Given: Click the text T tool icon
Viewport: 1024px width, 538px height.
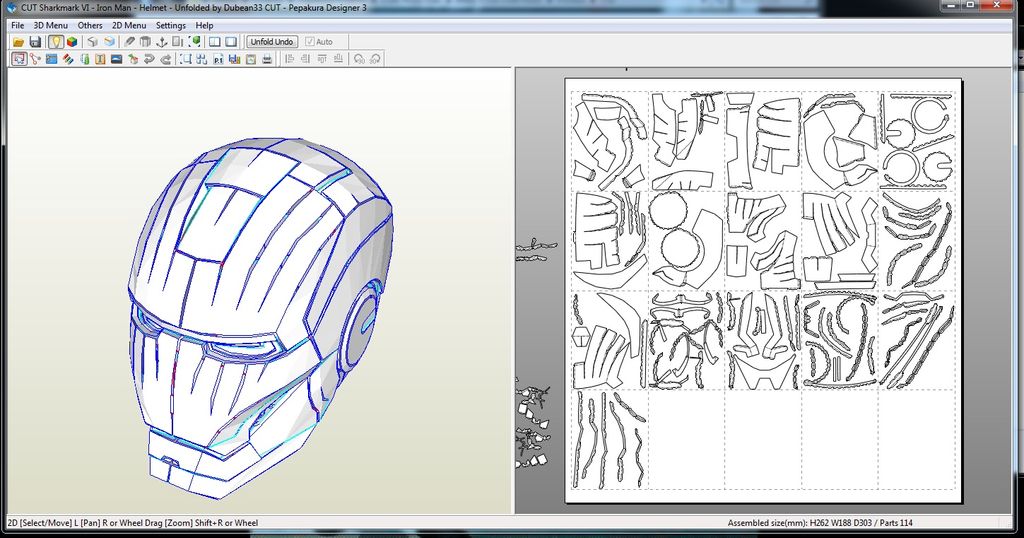Looking at the screenshot, I should pyautogui.click(x=100, y=59).
